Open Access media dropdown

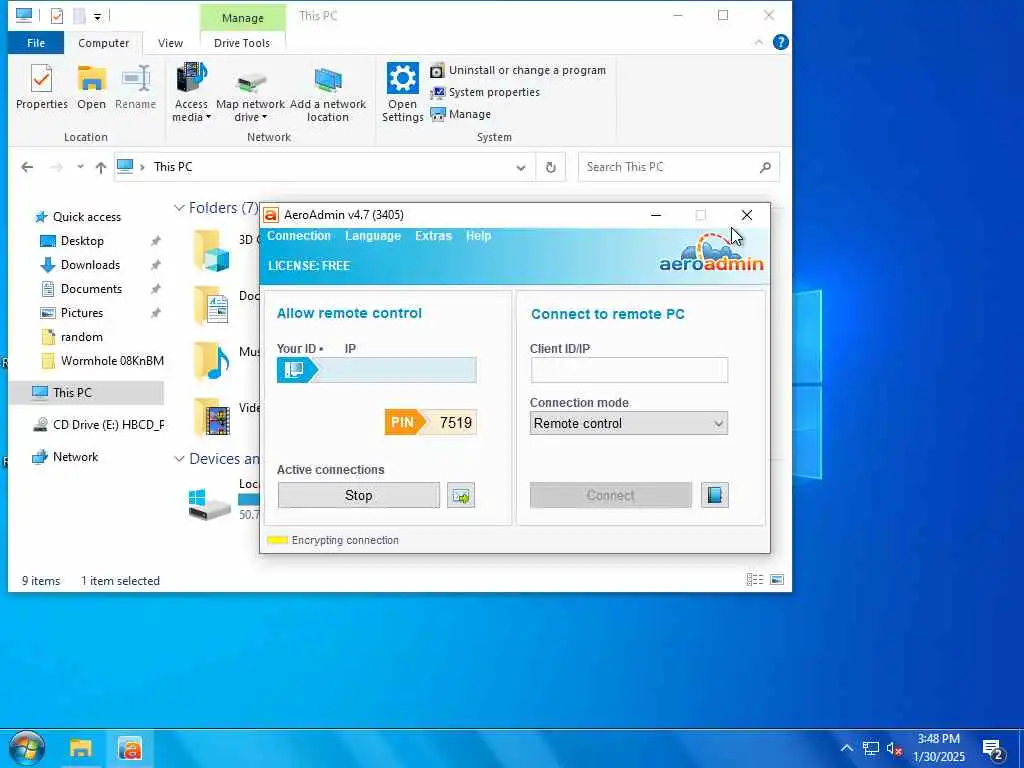point(191,93)
